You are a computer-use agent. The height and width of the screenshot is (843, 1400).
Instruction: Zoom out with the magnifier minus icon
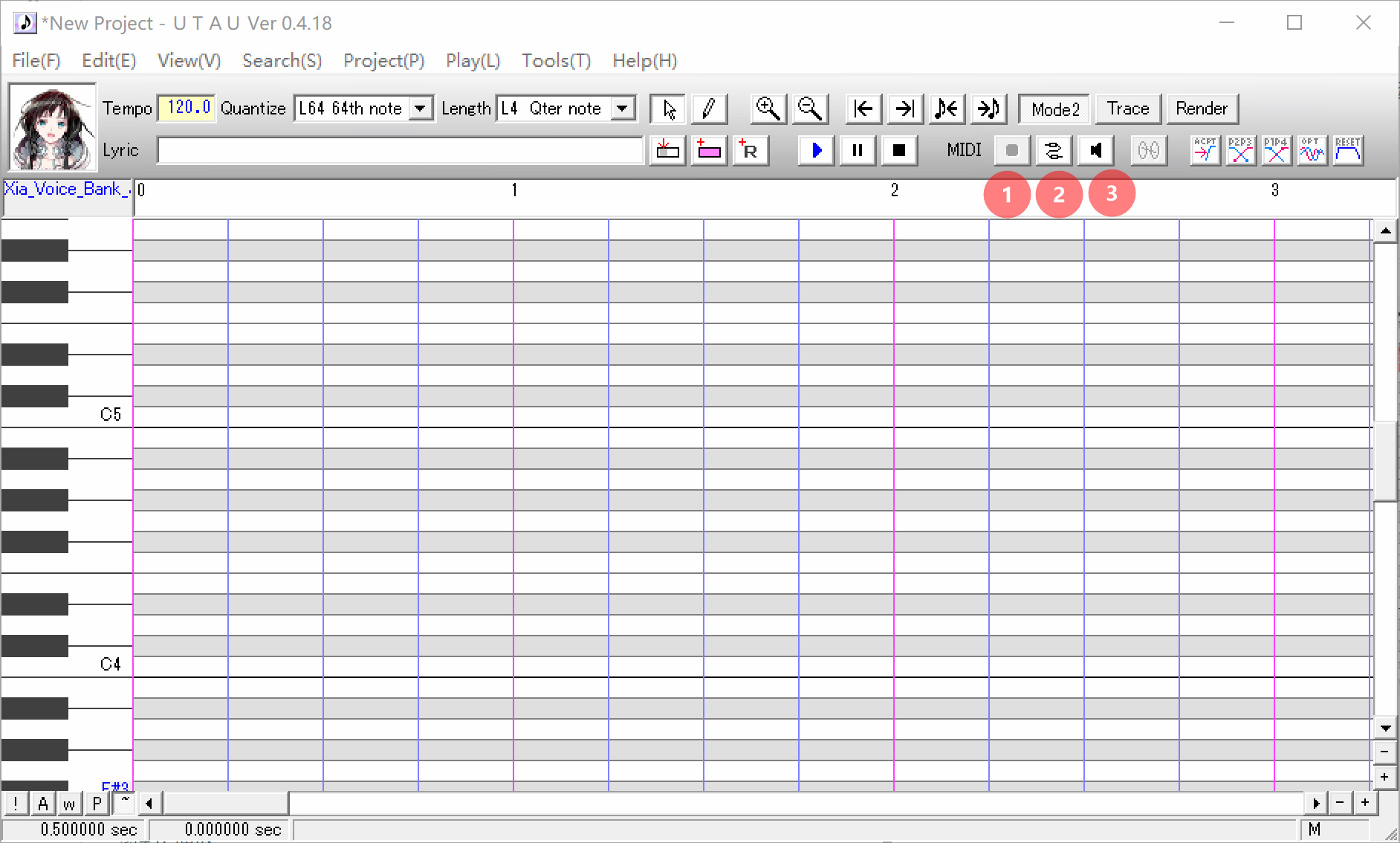click(809, 109)
